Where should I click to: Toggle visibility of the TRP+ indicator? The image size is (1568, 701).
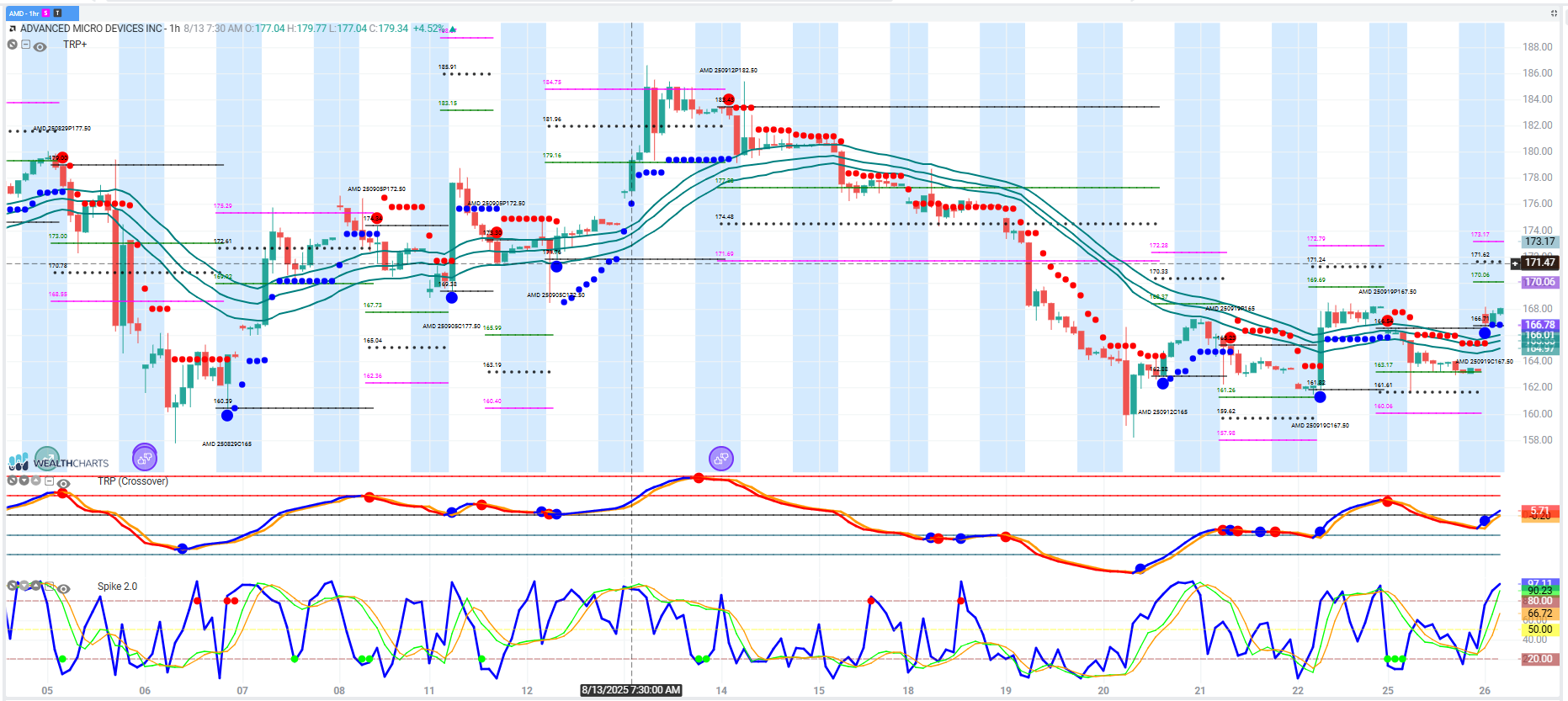(x=40, y=46)
